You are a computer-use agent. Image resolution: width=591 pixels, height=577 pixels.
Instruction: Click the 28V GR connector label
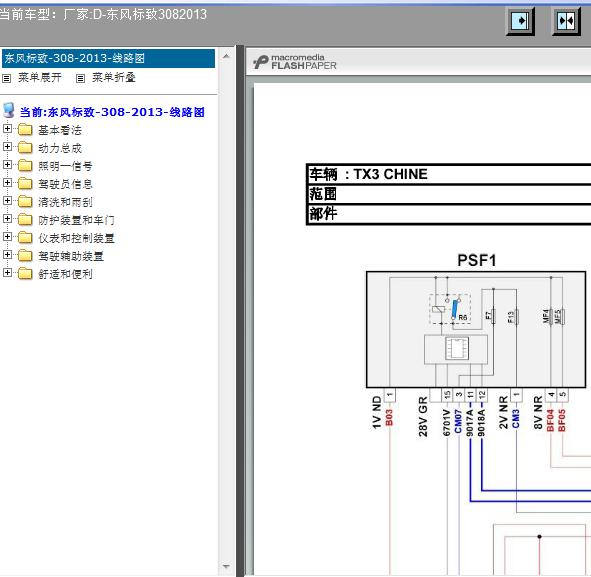click(x=423, y=416)
